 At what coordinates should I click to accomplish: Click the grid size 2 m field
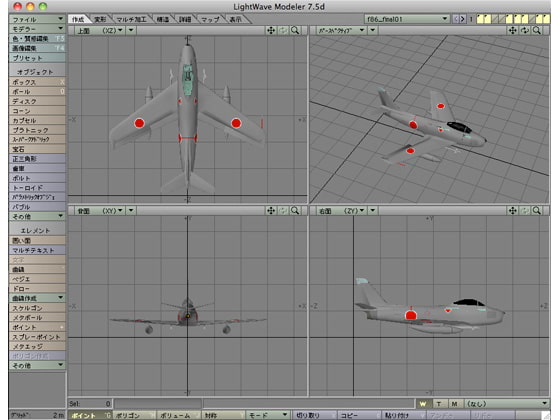click(x=37, y=415)
